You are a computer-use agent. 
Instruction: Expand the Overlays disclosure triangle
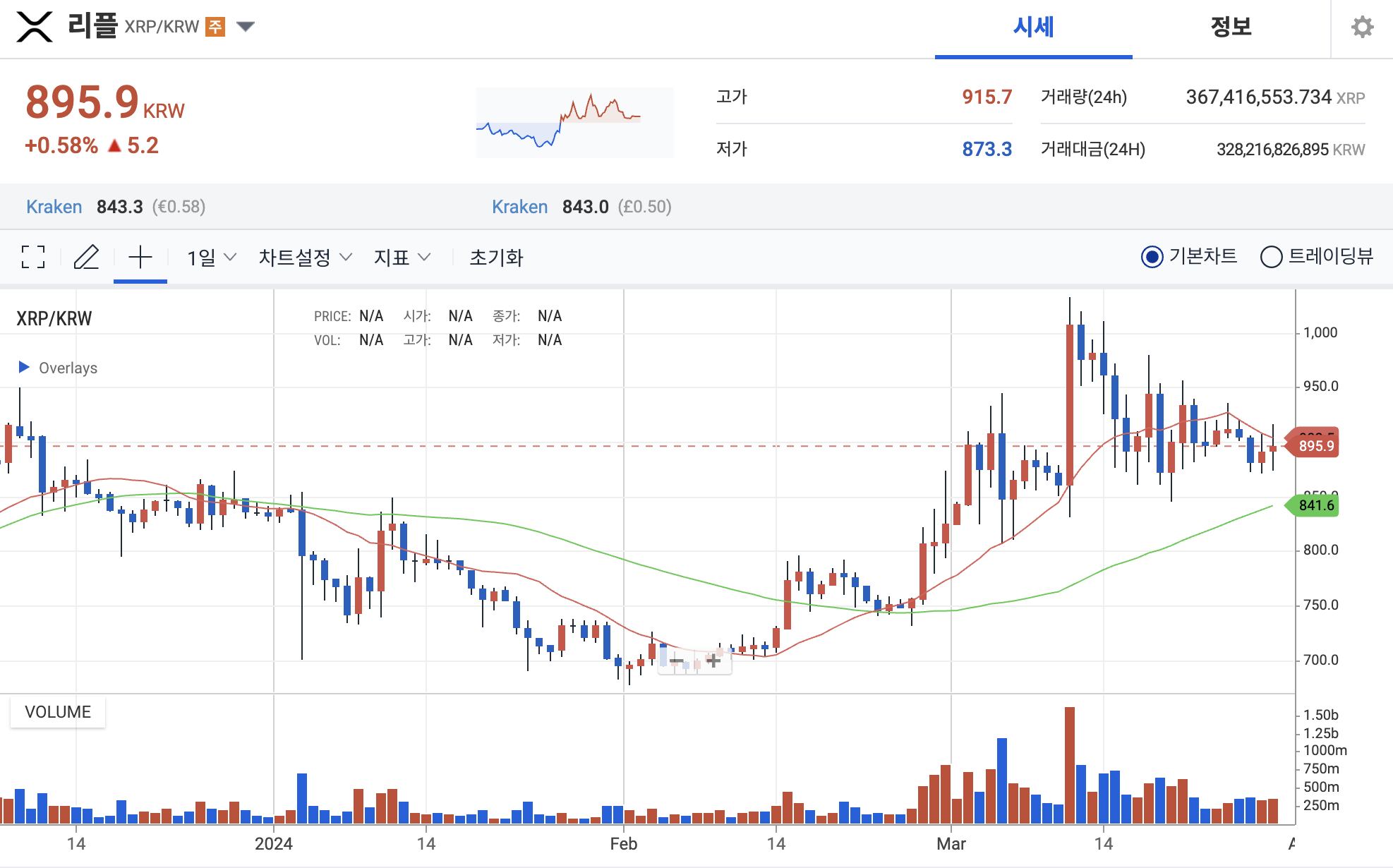click(24, 367)
